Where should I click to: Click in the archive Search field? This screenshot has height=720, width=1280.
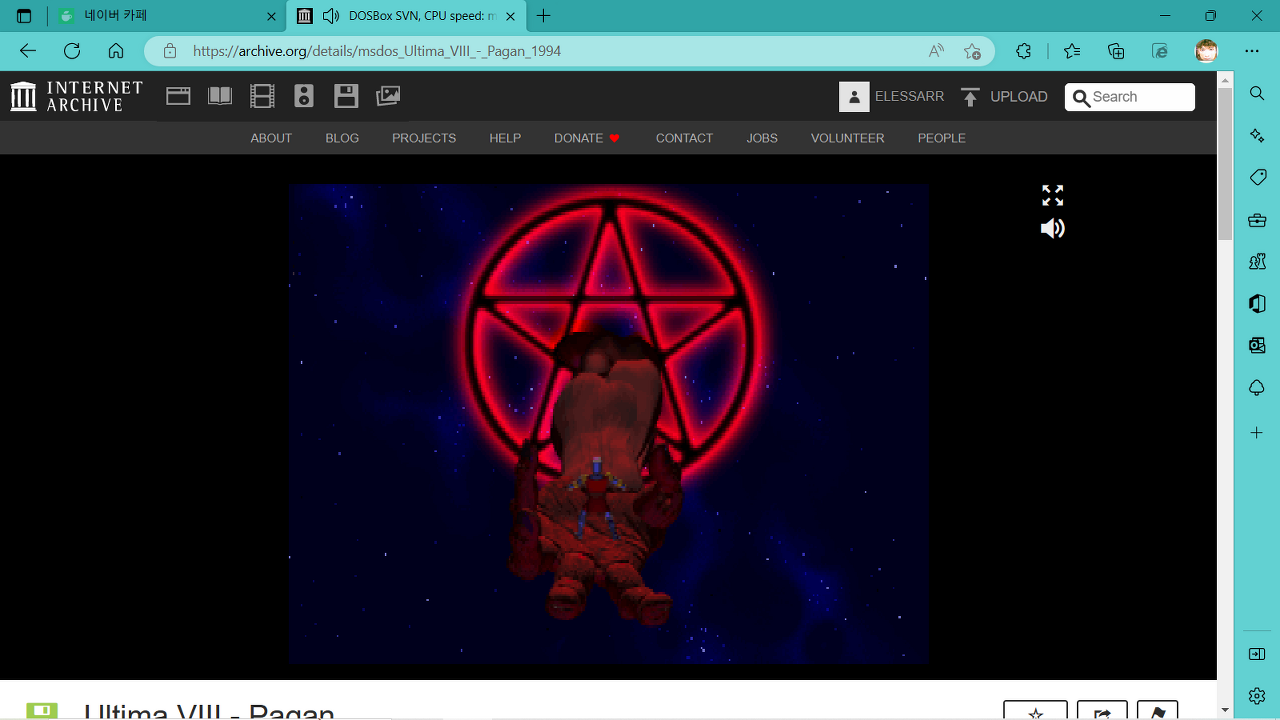(x=1130, y=97)
